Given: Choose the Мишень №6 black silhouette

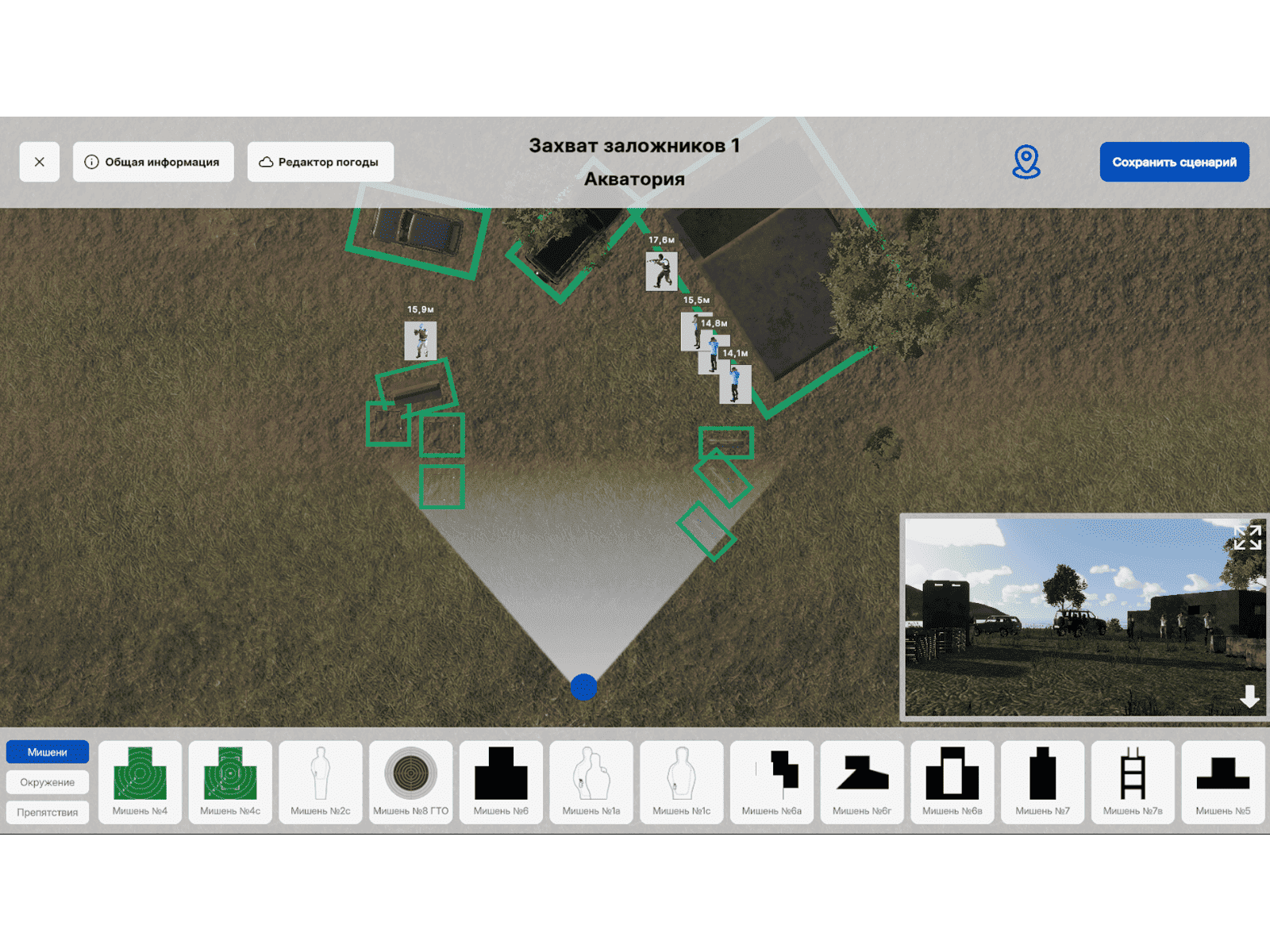Looking at the screenshot, I should coord(501,781).
